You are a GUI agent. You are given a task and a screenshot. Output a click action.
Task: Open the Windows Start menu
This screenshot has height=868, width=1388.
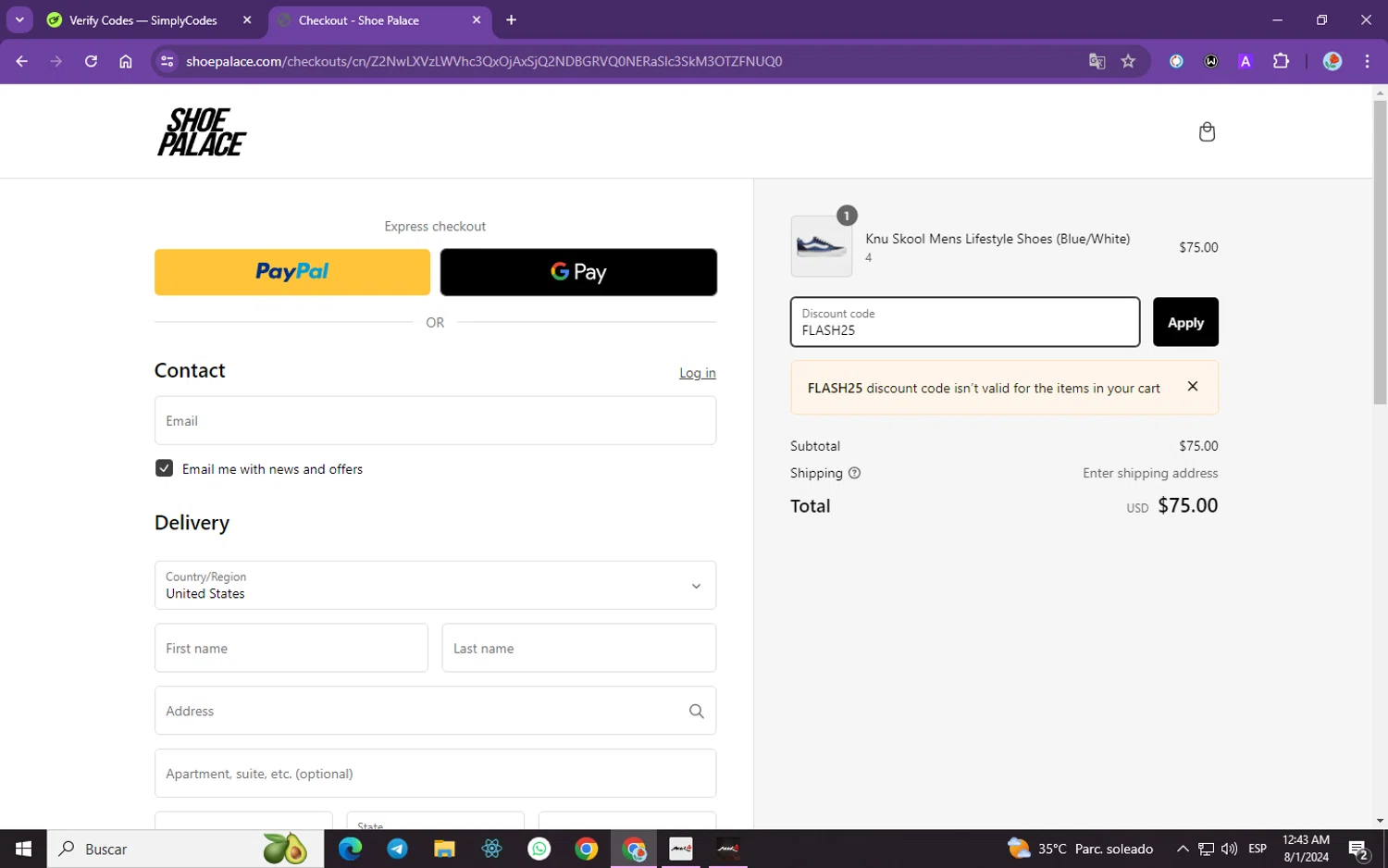23,849
